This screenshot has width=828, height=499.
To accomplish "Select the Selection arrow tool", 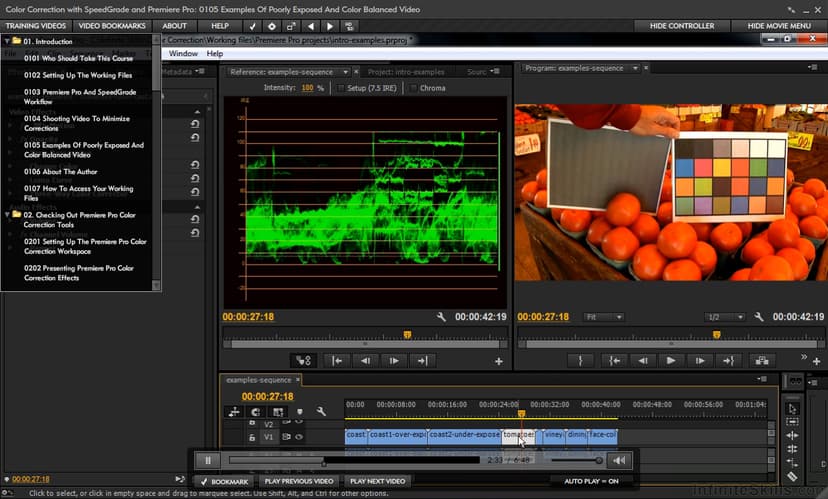I will coord(792,409).
